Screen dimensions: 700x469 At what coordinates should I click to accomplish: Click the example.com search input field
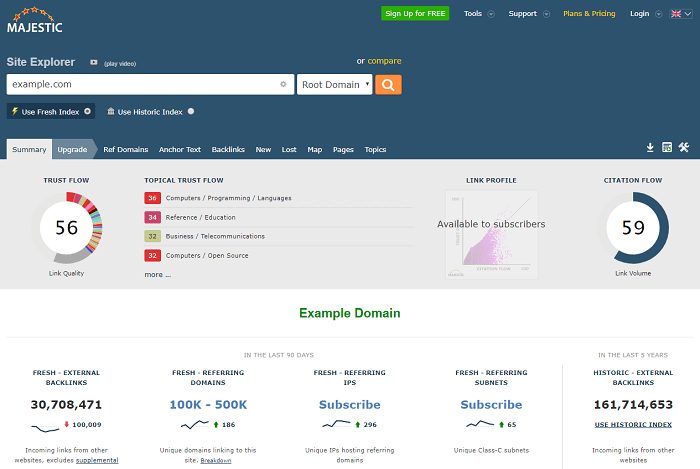coord(140,85)
